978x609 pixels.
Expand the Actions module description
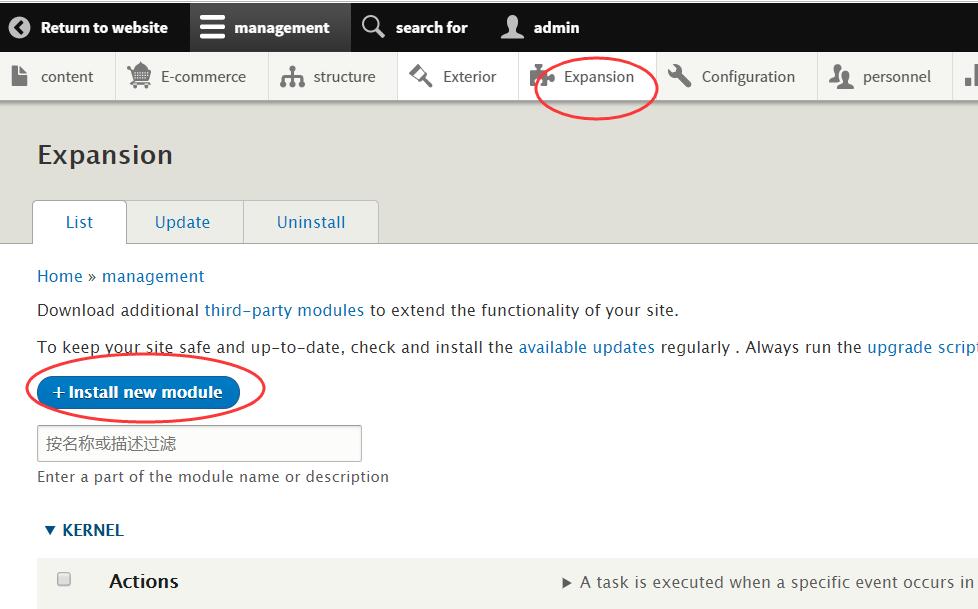(567, 582)
